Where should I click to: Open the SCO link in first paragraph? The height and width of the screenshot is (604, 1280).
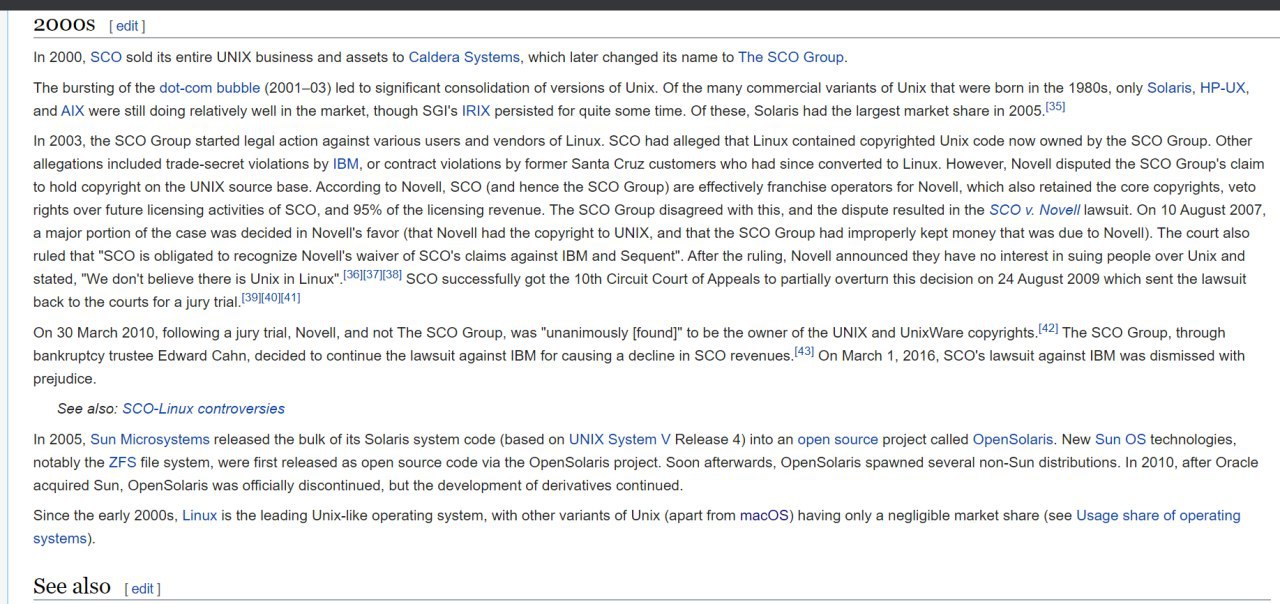pos(106,57)
